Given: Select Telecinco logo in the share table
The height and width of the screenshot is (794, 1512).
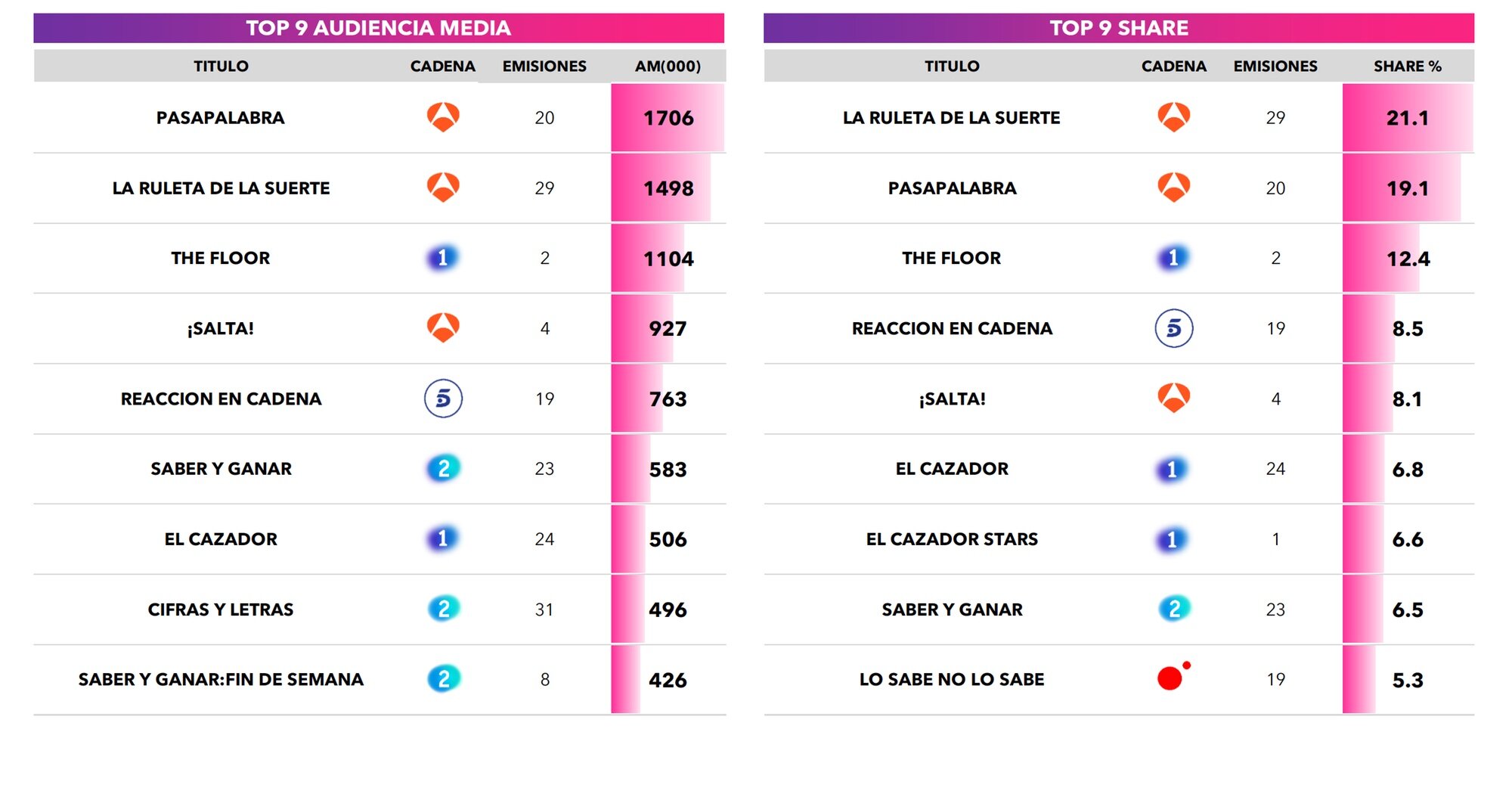Looking at the screenshot, I should pyautogui.click(x=1173, y=328).
